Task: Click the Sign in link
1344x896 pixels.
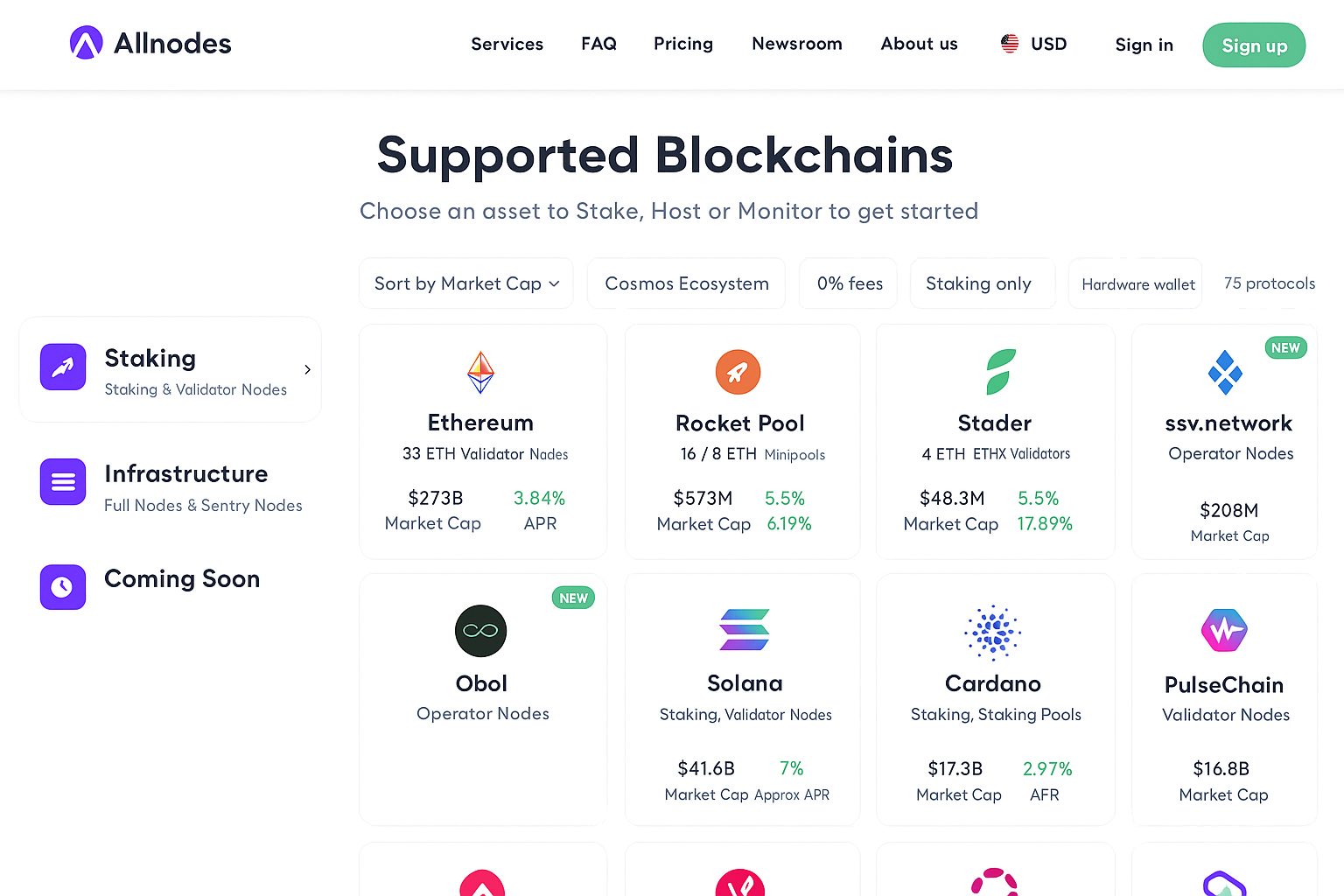Action: point(1144,45)
